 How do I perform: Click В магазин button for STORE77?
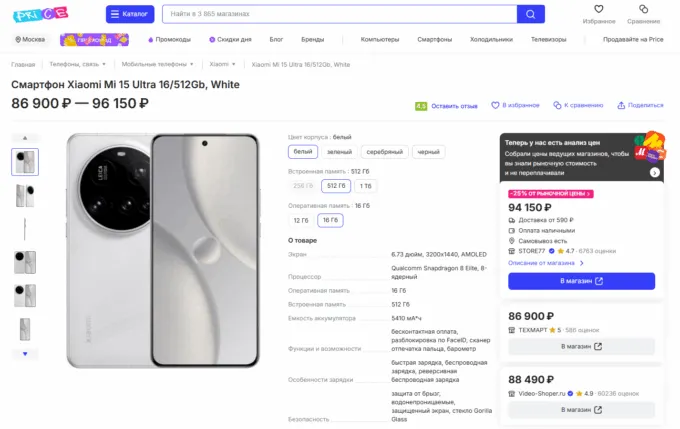[581, 281]
